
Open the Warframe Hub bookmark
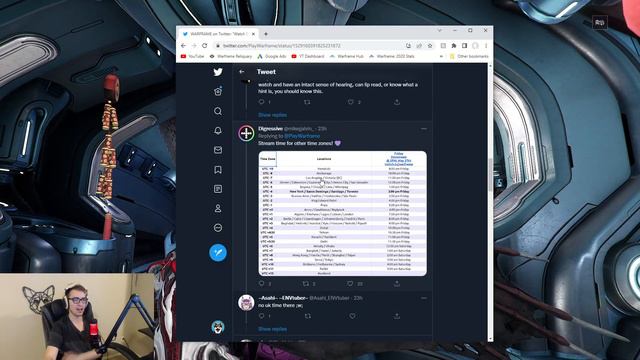[x=346, y=56]
